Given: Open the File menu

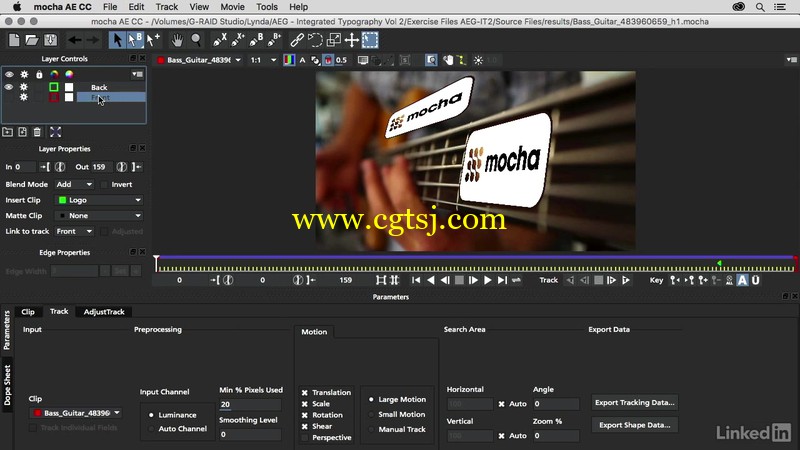Looking at the screenshot, I should click(x=110, y=7).
